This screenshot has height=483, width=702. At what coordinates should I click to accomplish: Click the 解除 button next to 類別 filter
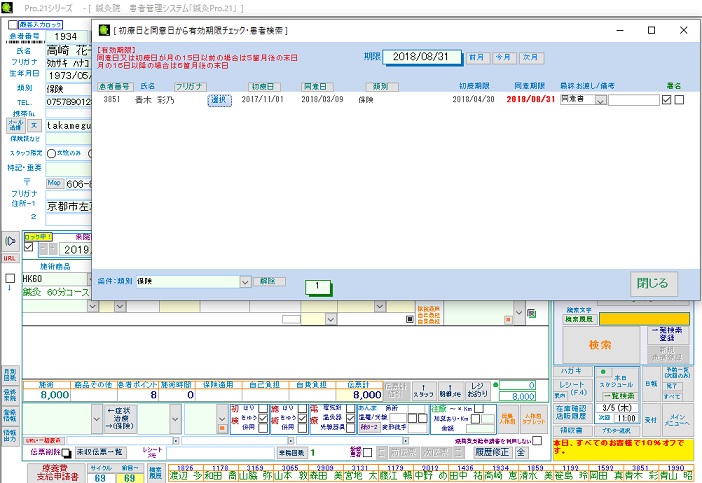point(269,282)
